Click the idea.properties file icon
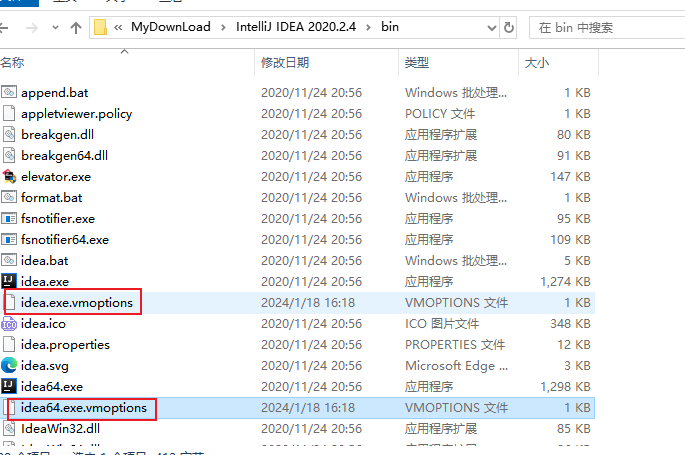The height and width of the screenshot is (455, 685). click(x=9, y=344)
